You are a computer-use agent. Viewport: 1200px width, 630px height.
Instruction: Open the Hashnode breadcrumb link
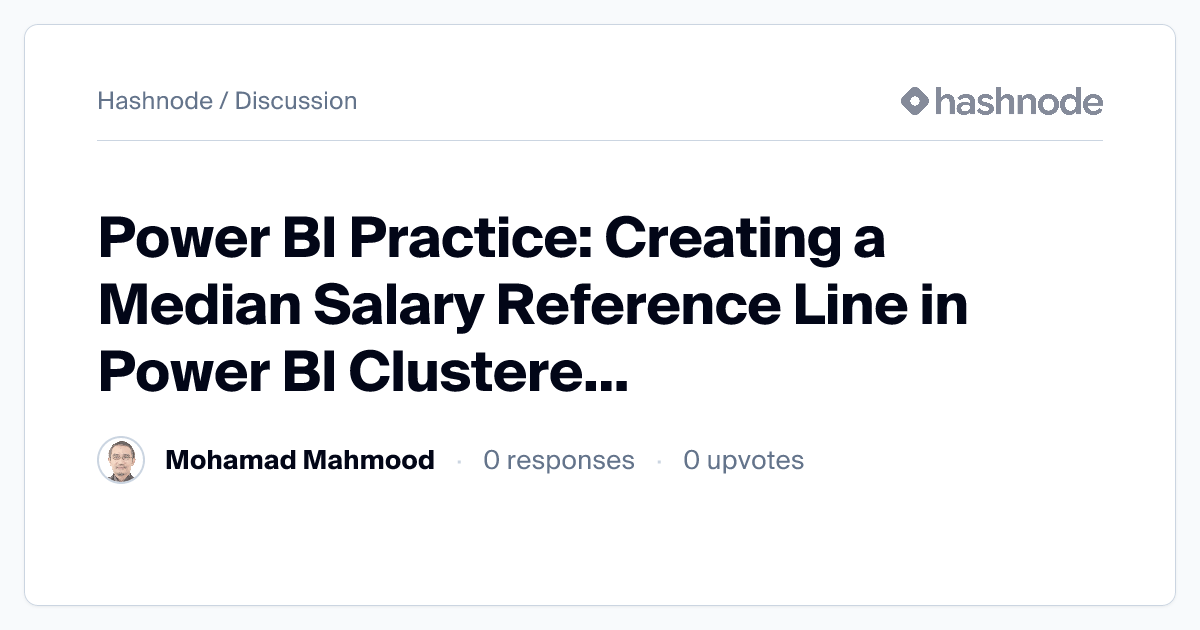pos(154,101)
